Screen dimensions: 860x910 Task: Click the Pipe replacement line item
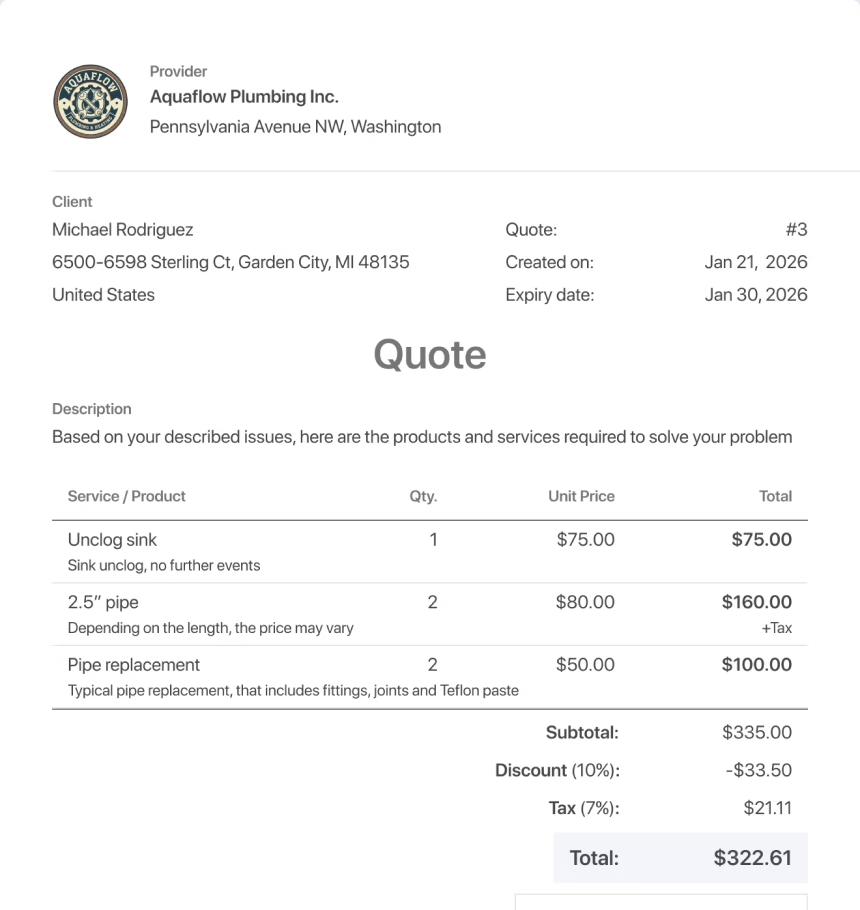[134, 665]
